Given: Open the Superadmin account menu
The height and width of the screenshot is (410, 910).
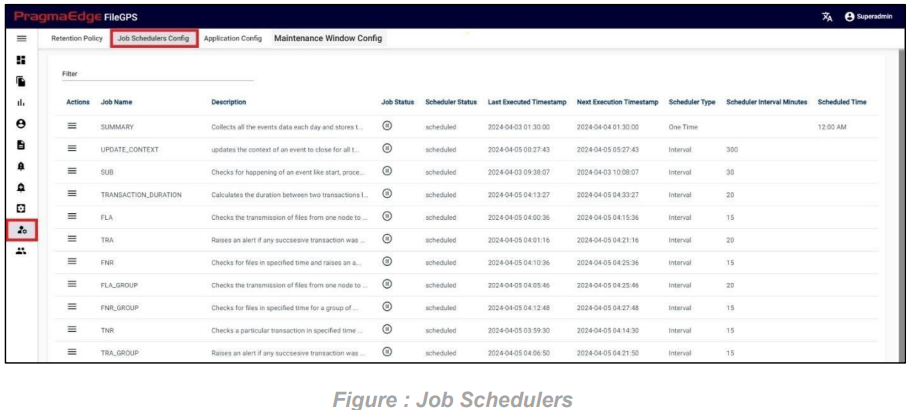Looking at the screenshot, I should point(868,17).
